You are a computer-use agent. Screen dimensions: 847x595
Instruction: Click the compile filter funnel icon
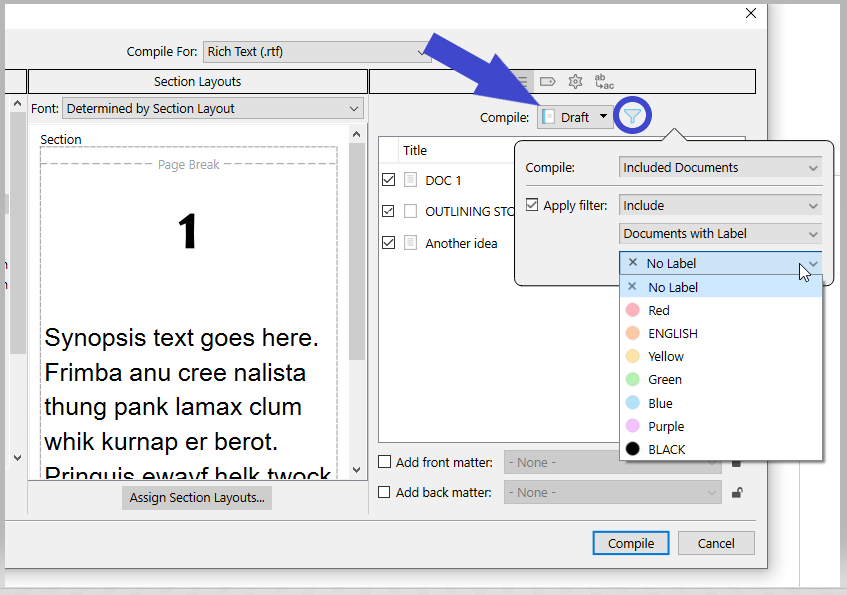pos(632,117)
